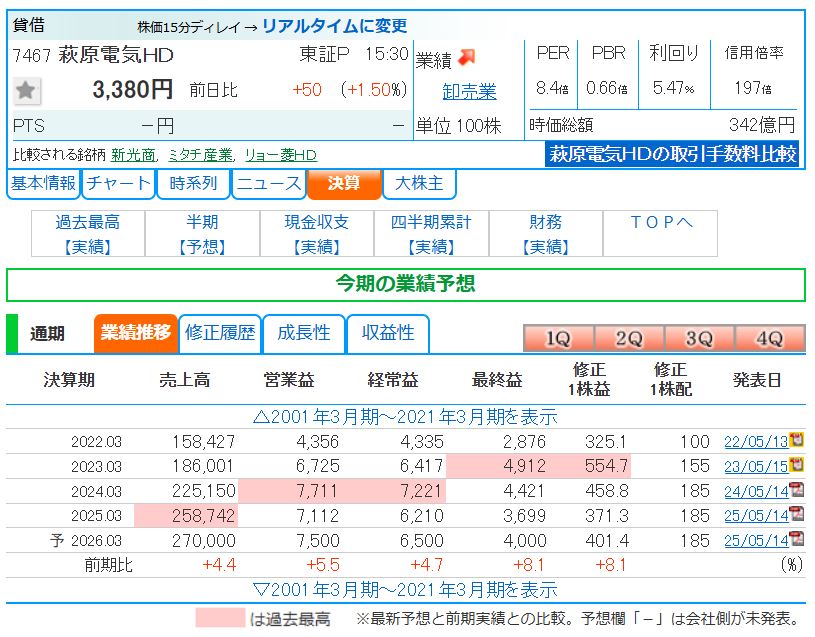Select the 業績推移 sub-tab
This screenshot has width=815, height=637.
click(135, 333)
